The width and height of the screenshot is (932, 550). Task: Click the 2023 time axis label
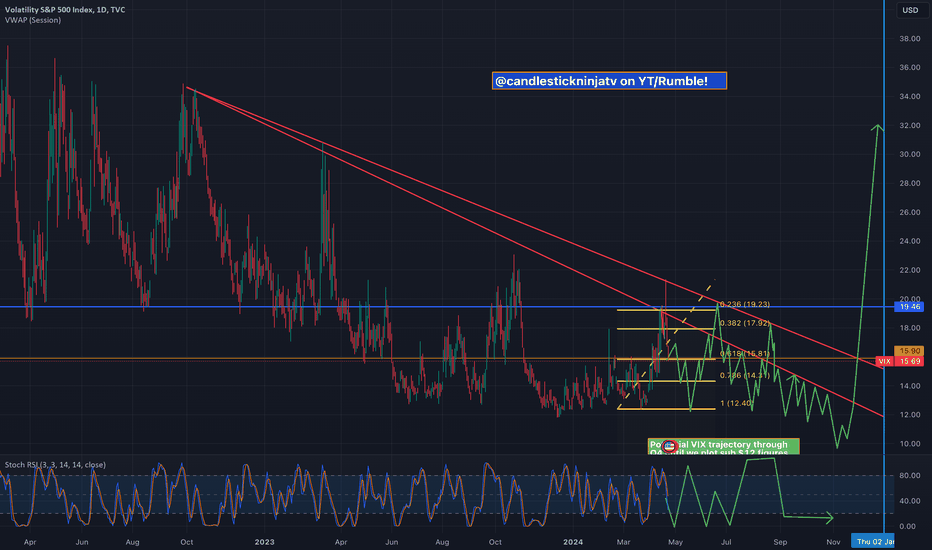pyautogui.click(x=265, y=542)
